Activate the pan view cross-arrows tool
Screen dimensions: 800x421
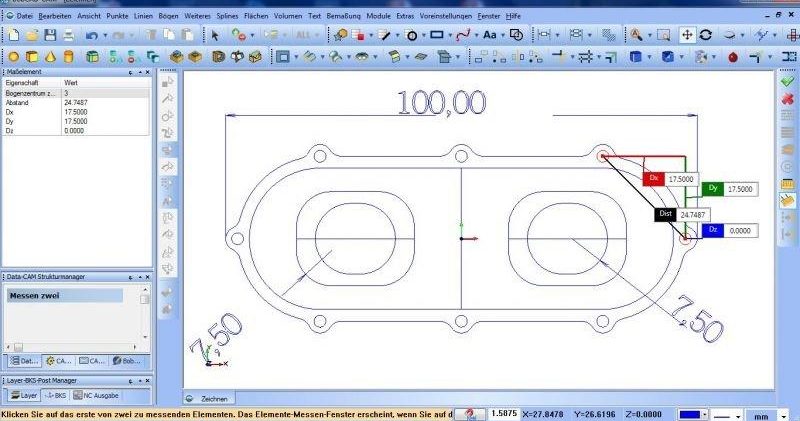tap(687, 35)
